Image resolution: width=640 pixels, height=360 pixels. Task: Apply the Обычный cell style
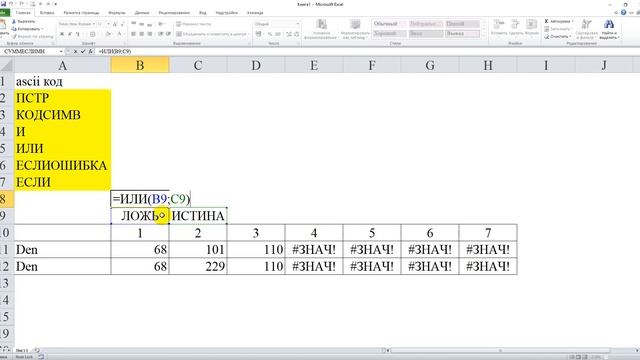[x=389, y=24]
